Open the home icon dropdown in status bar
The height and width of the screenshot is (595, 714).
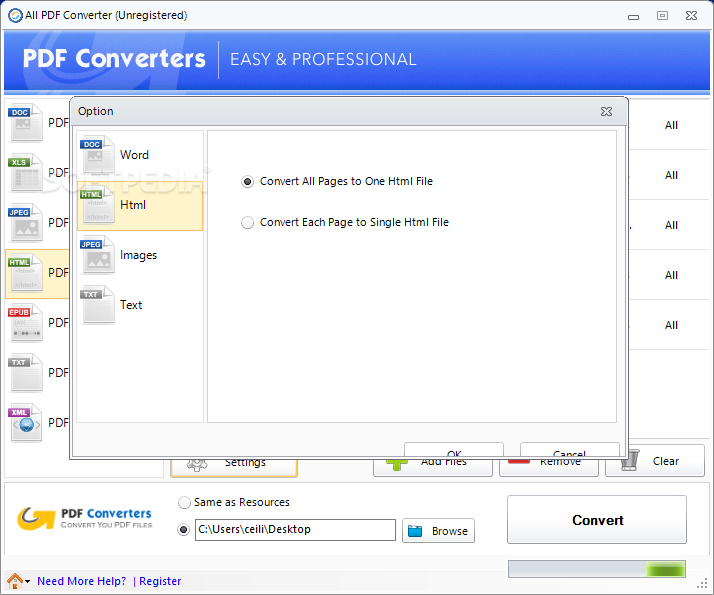(18, 581)
